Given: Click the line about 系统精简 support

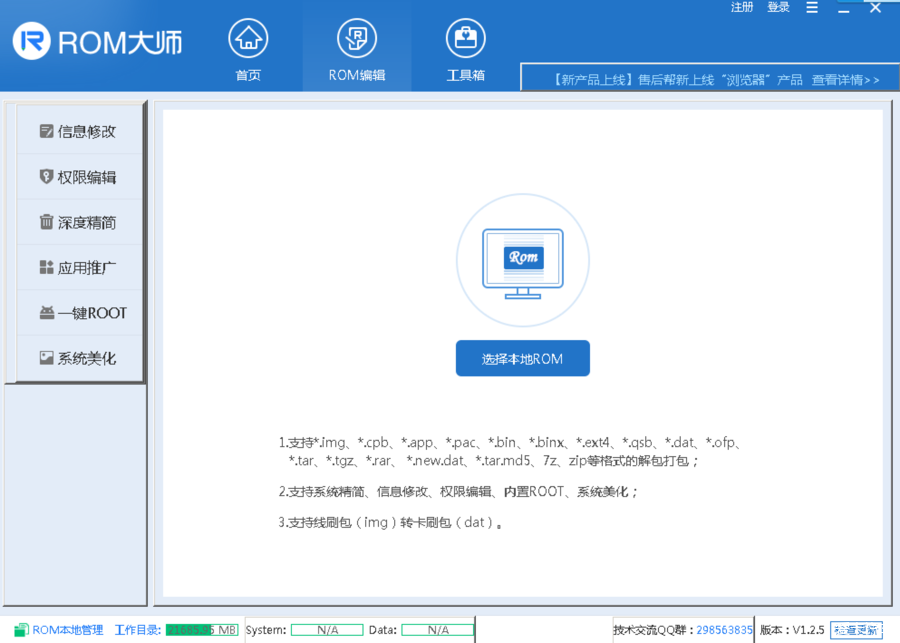Looking at the screenshot, I should [x=458, y=491].
